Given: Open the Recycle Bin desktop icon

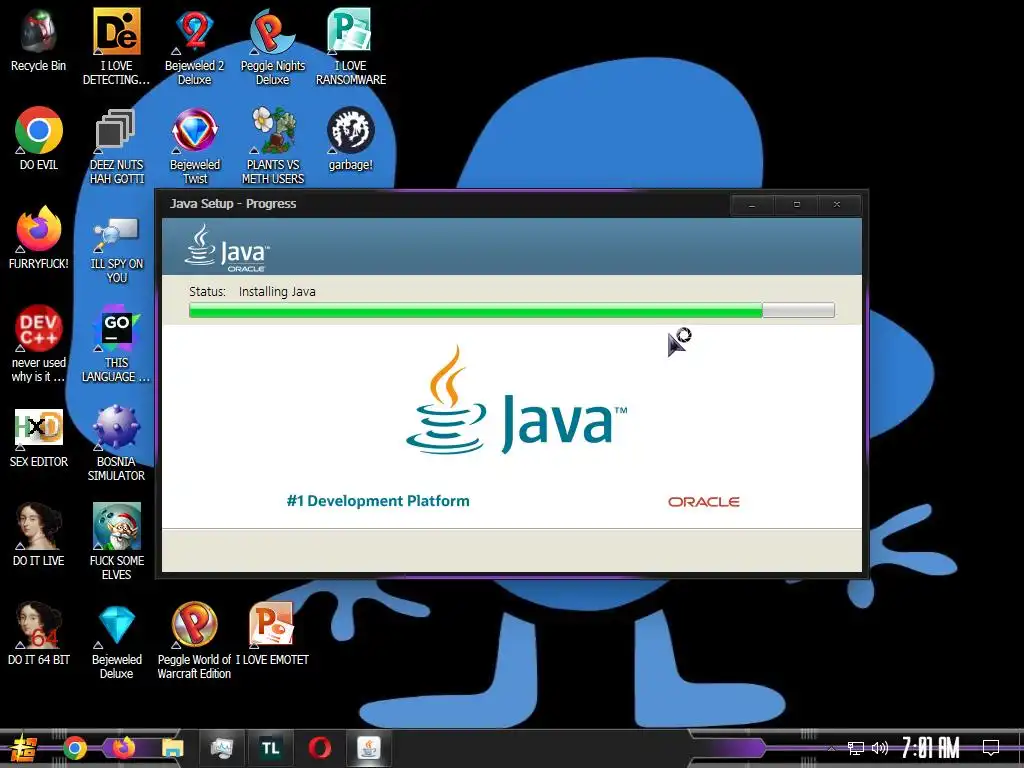Looking at the screenshot, I should (39, 40).
